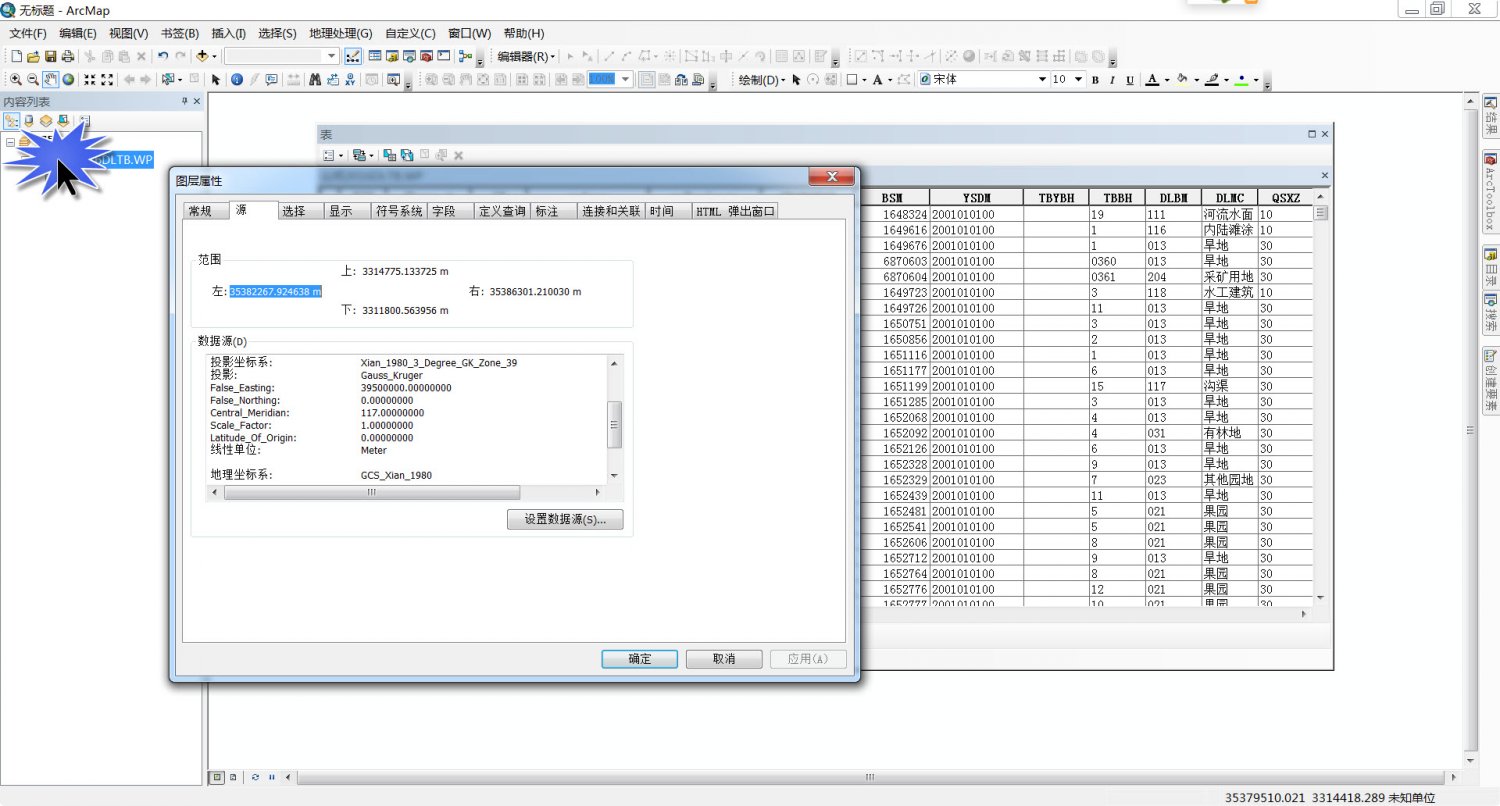
Task: Open the map scale dropdown
Action: click(x=333, y=56)
